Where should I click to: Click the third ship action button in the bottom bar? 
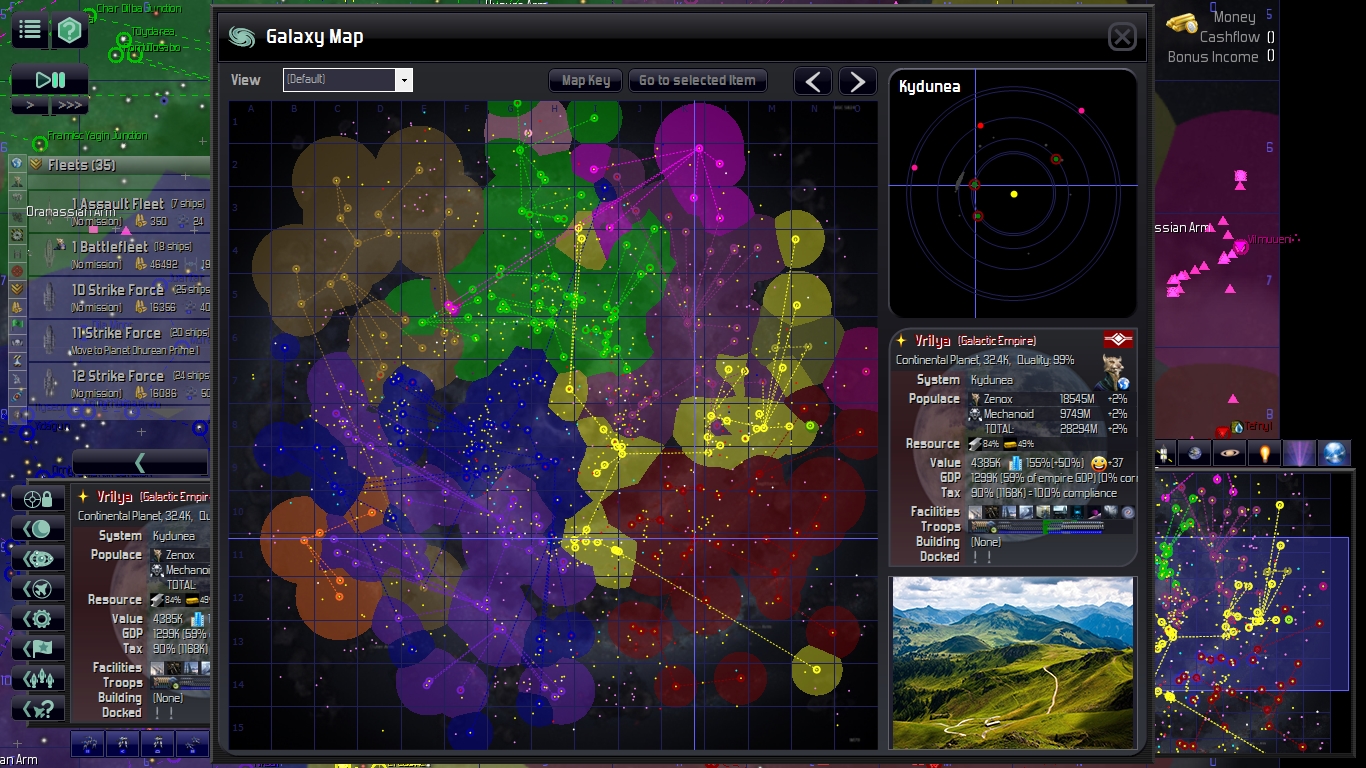coord(157,743)
